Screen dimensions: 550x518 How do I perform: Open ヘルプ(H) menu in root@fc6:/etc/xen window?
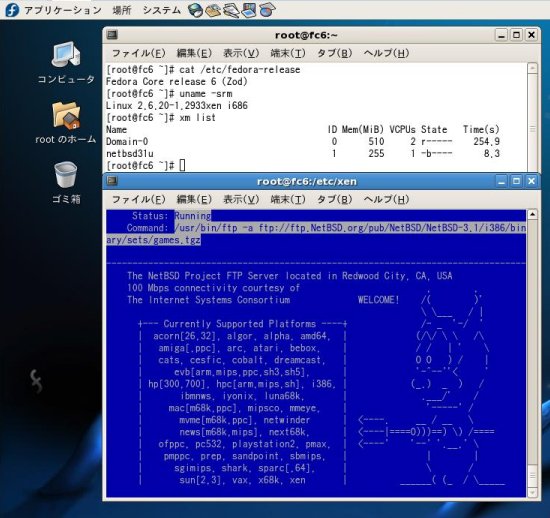point(386,200)
